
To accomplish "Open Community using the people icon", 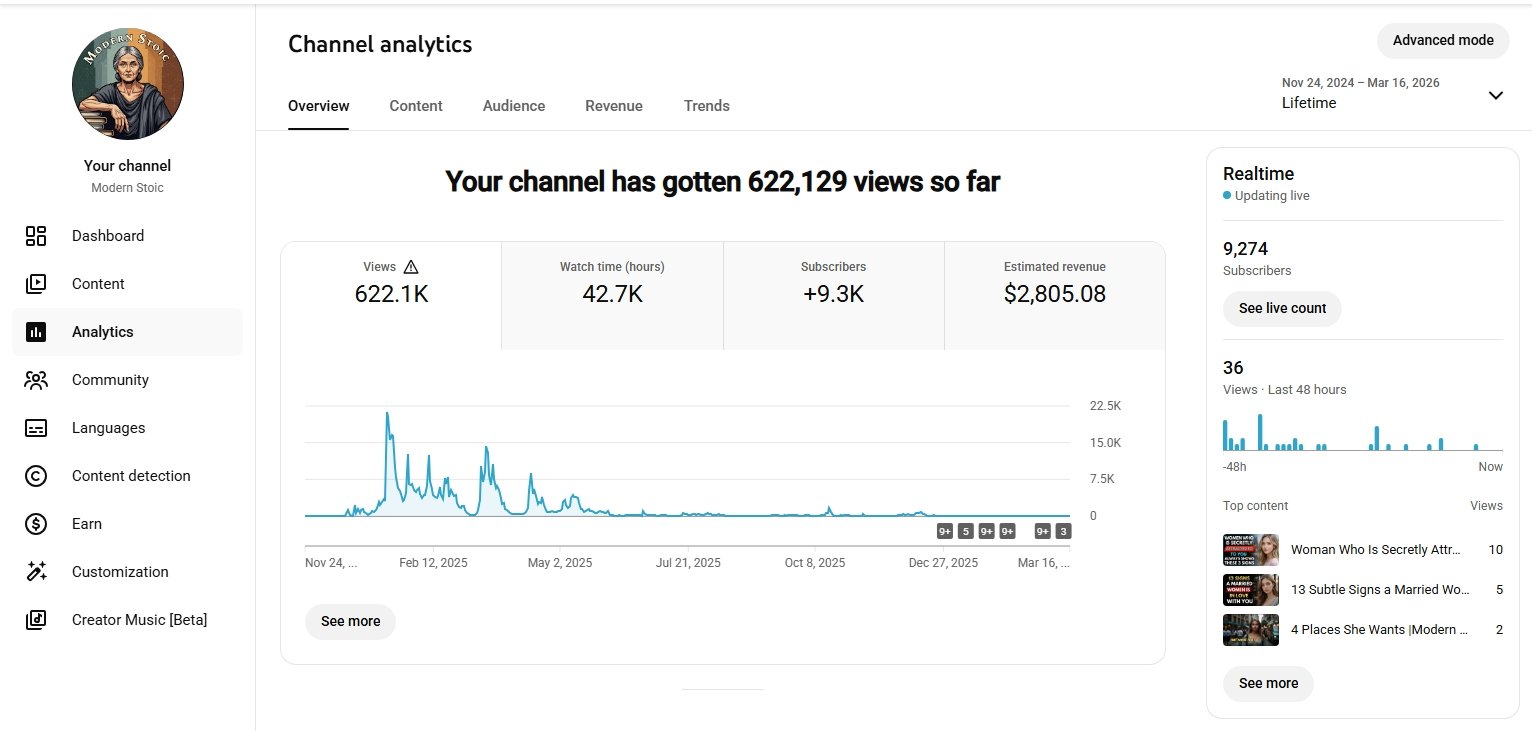I will click(36, 380).
